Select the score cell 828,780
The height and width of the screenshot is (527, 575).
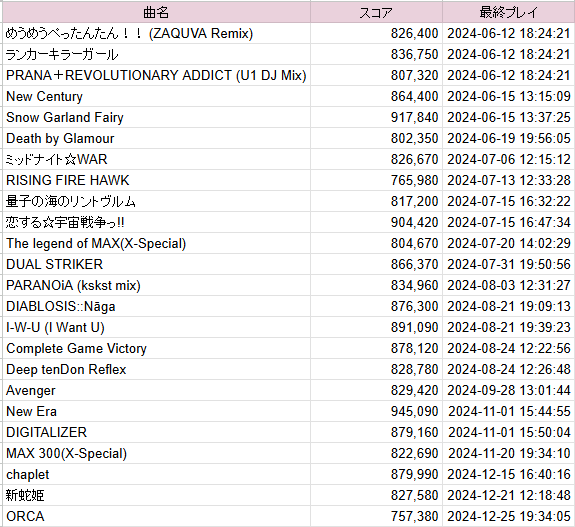[376, 369]
